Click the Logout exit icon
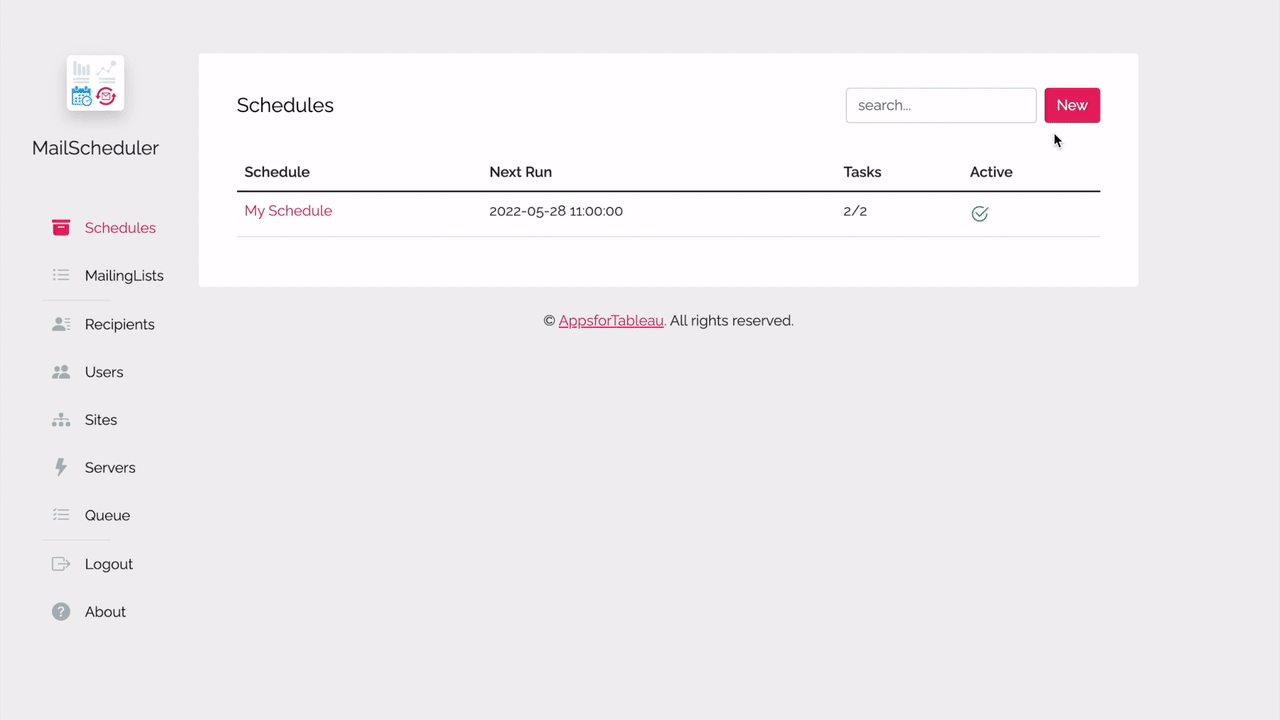 coord(61,564)
